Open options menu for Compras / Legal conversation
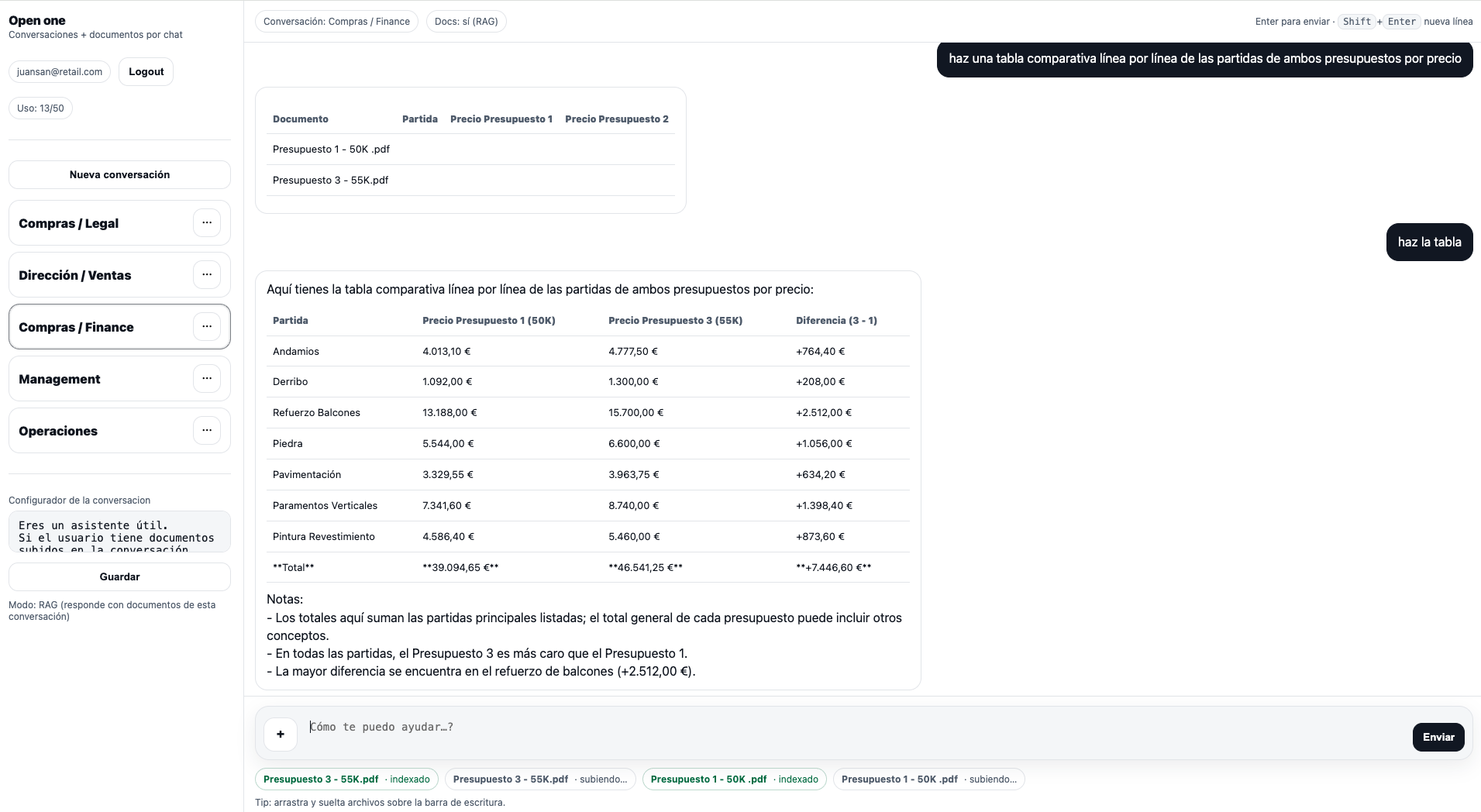1481x812 pixels. click(205, 222)
